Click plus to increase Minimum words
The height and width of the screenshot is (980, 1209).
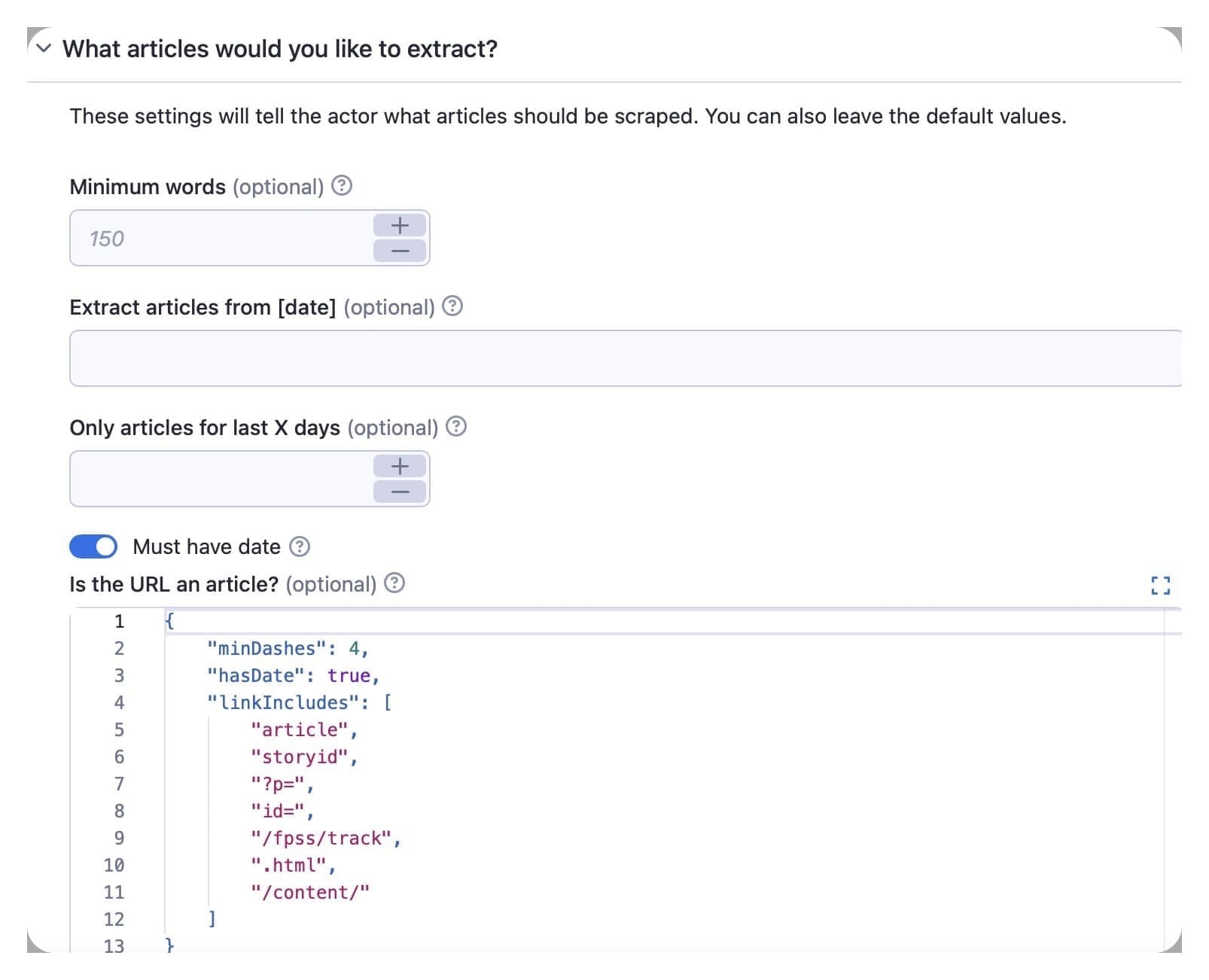point(399,224)
